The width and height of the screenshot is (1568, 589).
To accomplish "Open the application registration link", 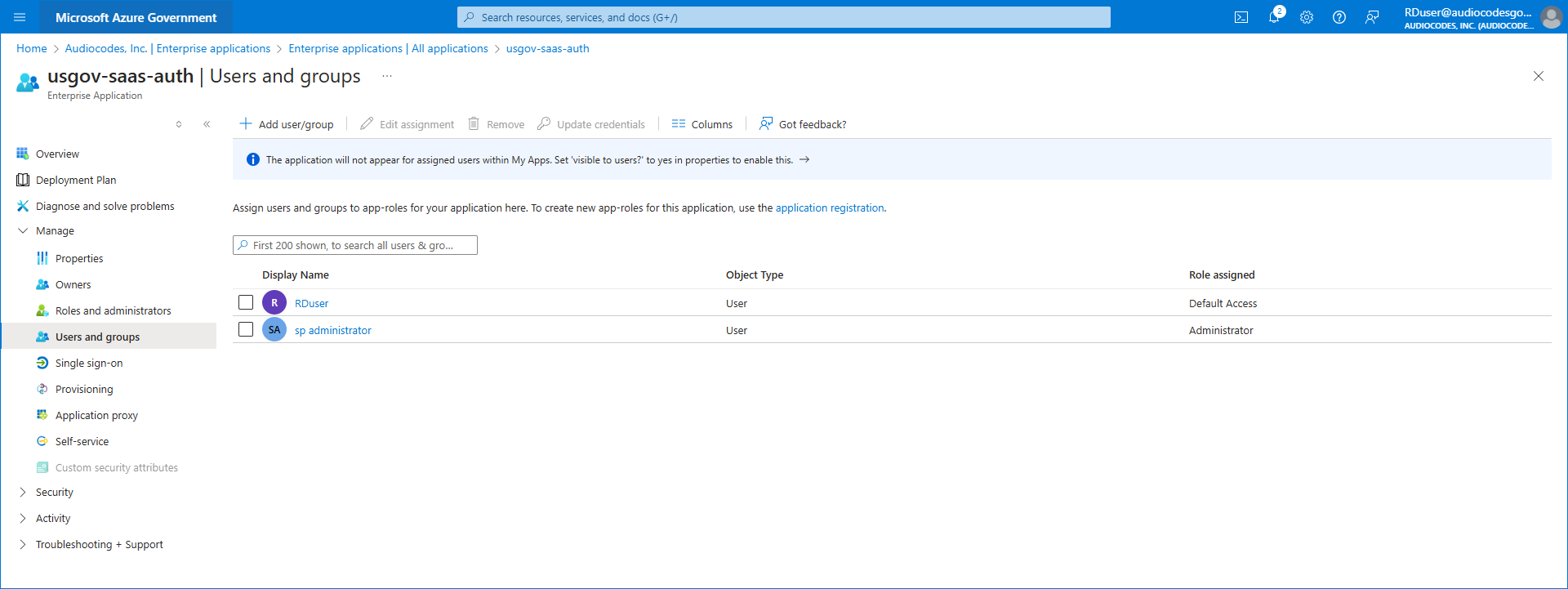I will tap(830, 207).
